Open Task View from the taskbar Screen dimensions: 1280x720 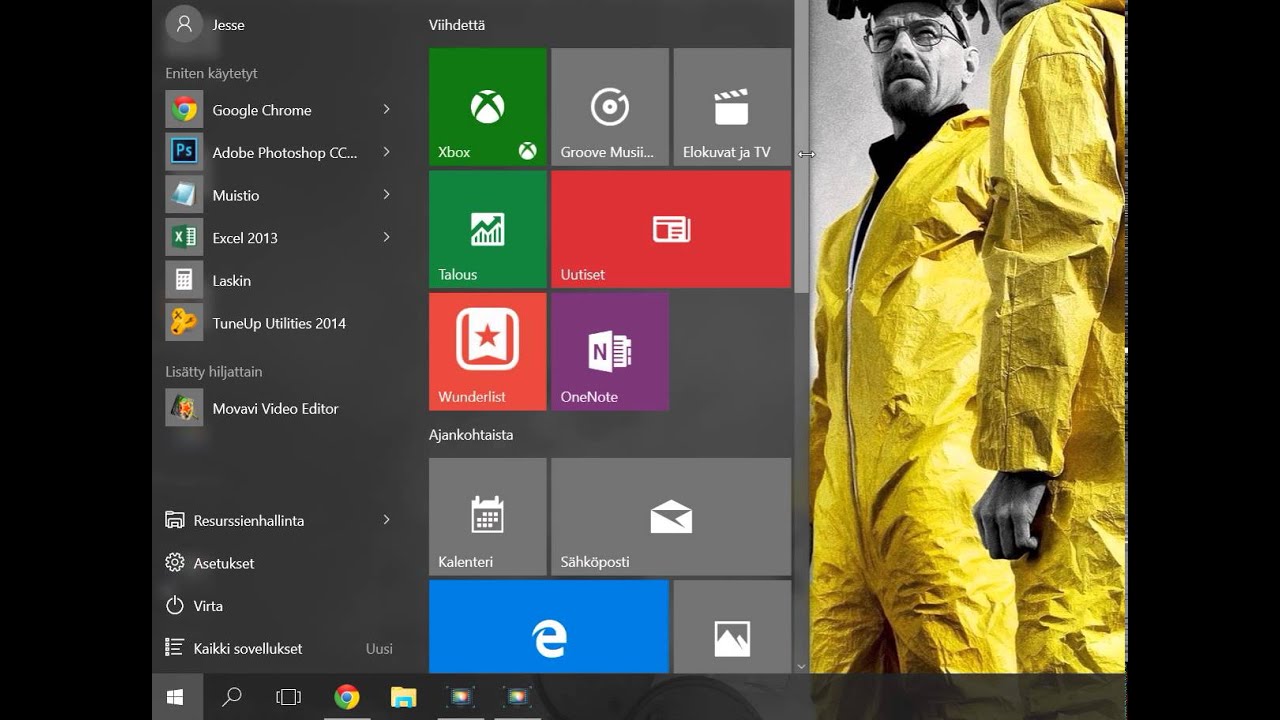tap(288, 697)
